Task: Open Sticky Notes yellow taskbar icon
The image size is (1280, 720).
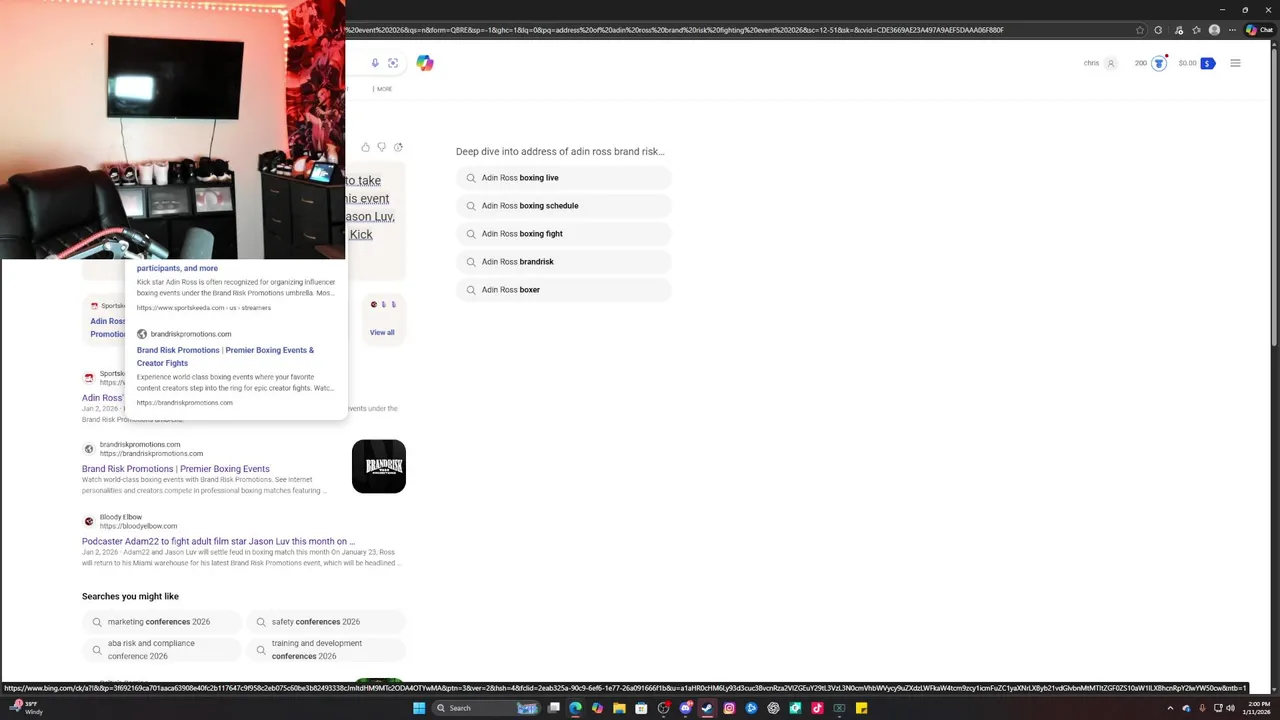Action: pyautogui.click(x=861, y=708)
